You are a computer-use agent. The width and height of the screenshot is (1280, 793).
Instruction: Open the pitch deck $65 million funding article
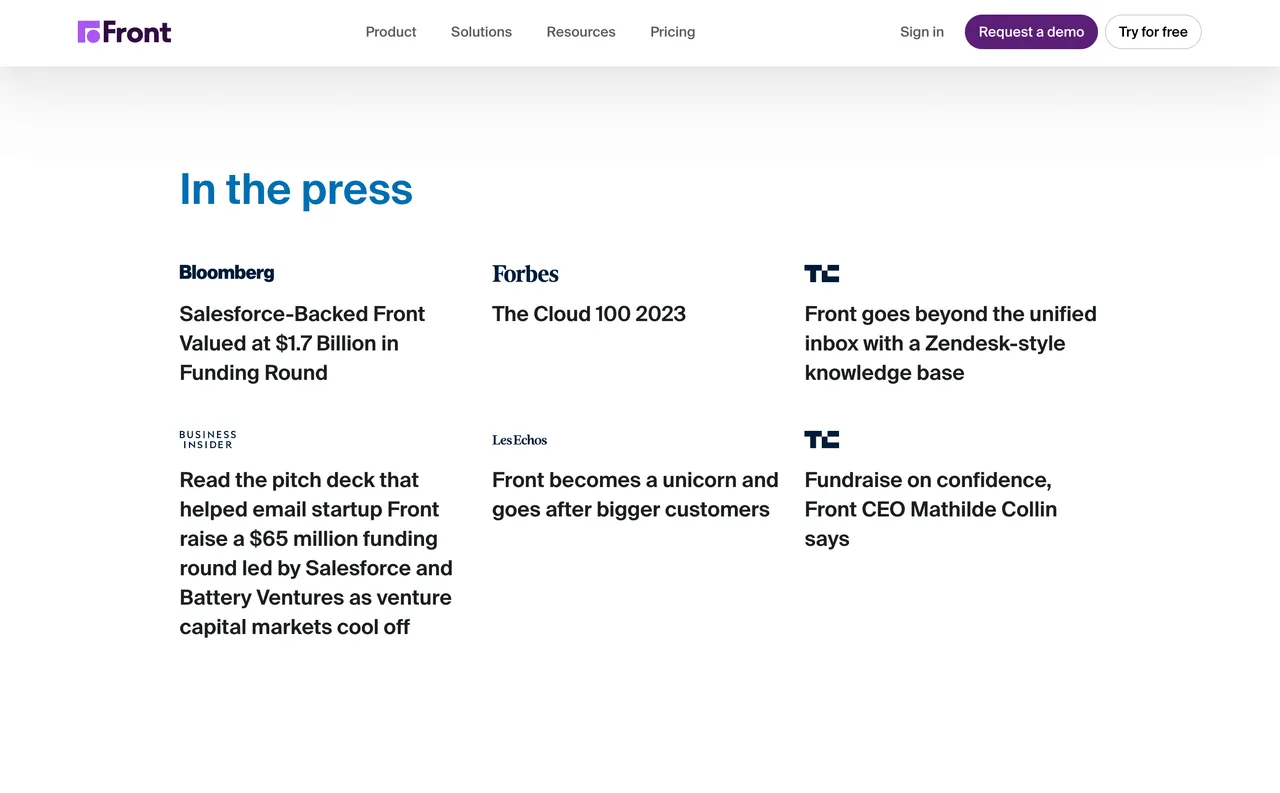click(316, 553)
